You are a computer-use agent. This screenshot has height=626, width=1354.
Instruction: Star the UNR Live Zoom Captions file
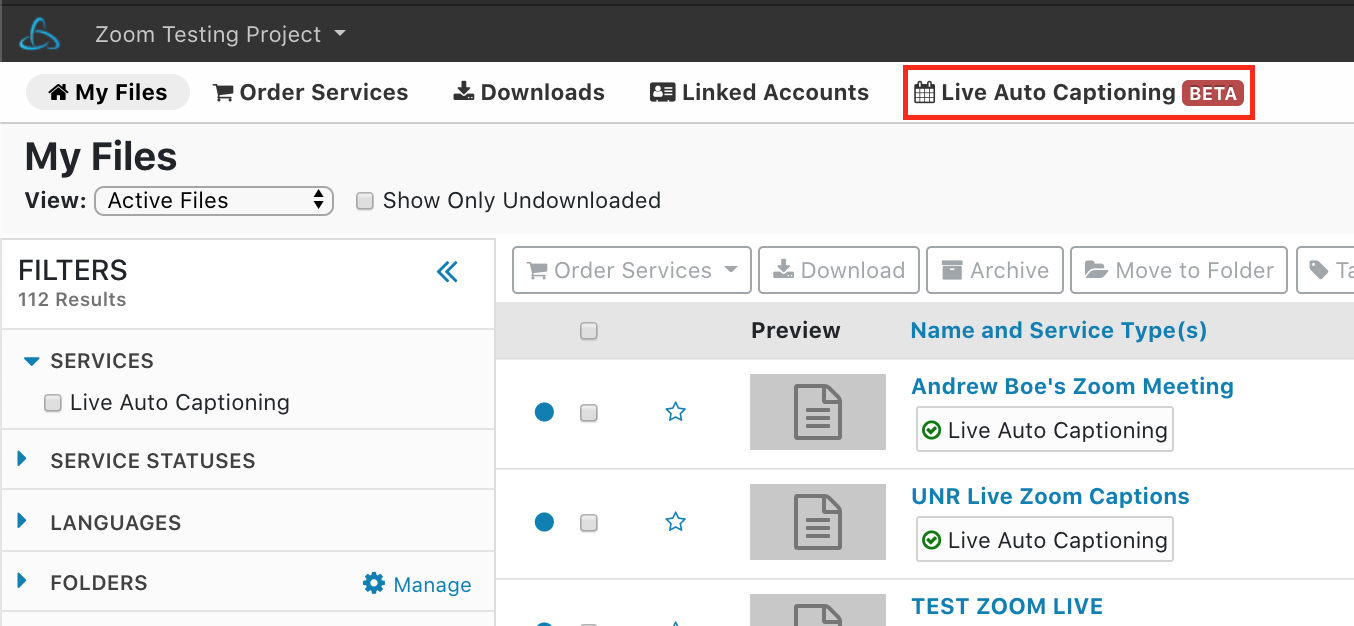(x=676, y=521)
